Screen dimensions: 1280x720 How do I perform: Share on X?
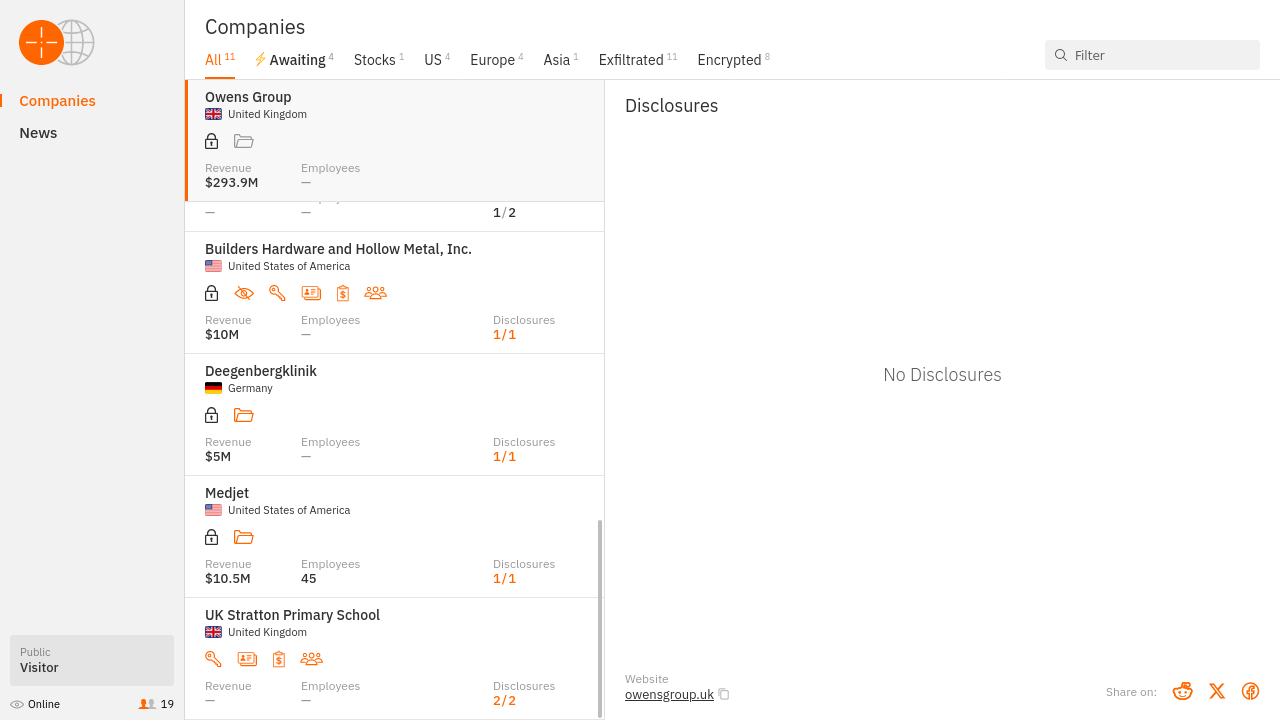click(x=1217, y=691)
